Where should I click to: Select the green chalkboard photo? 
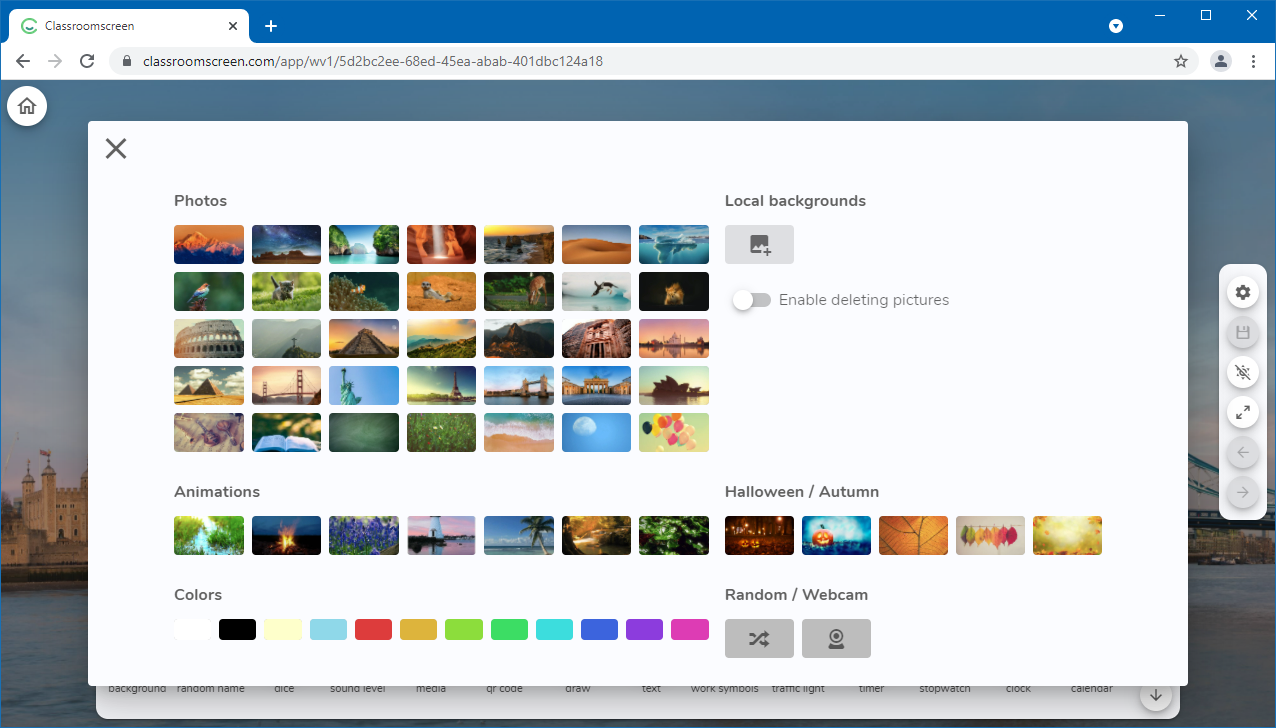coord(364,433)
